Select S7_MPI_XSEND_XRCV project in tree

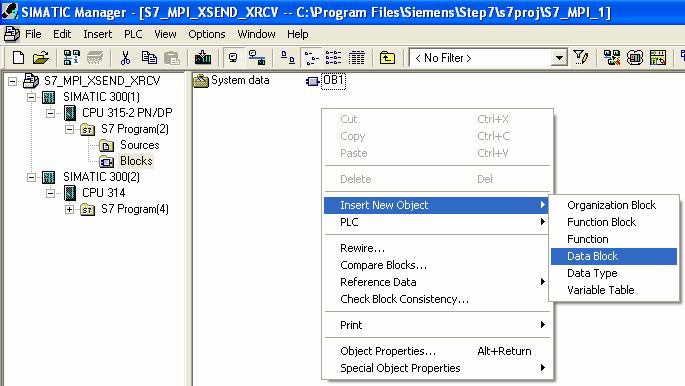pyautogui.click(x=102, y=81)
